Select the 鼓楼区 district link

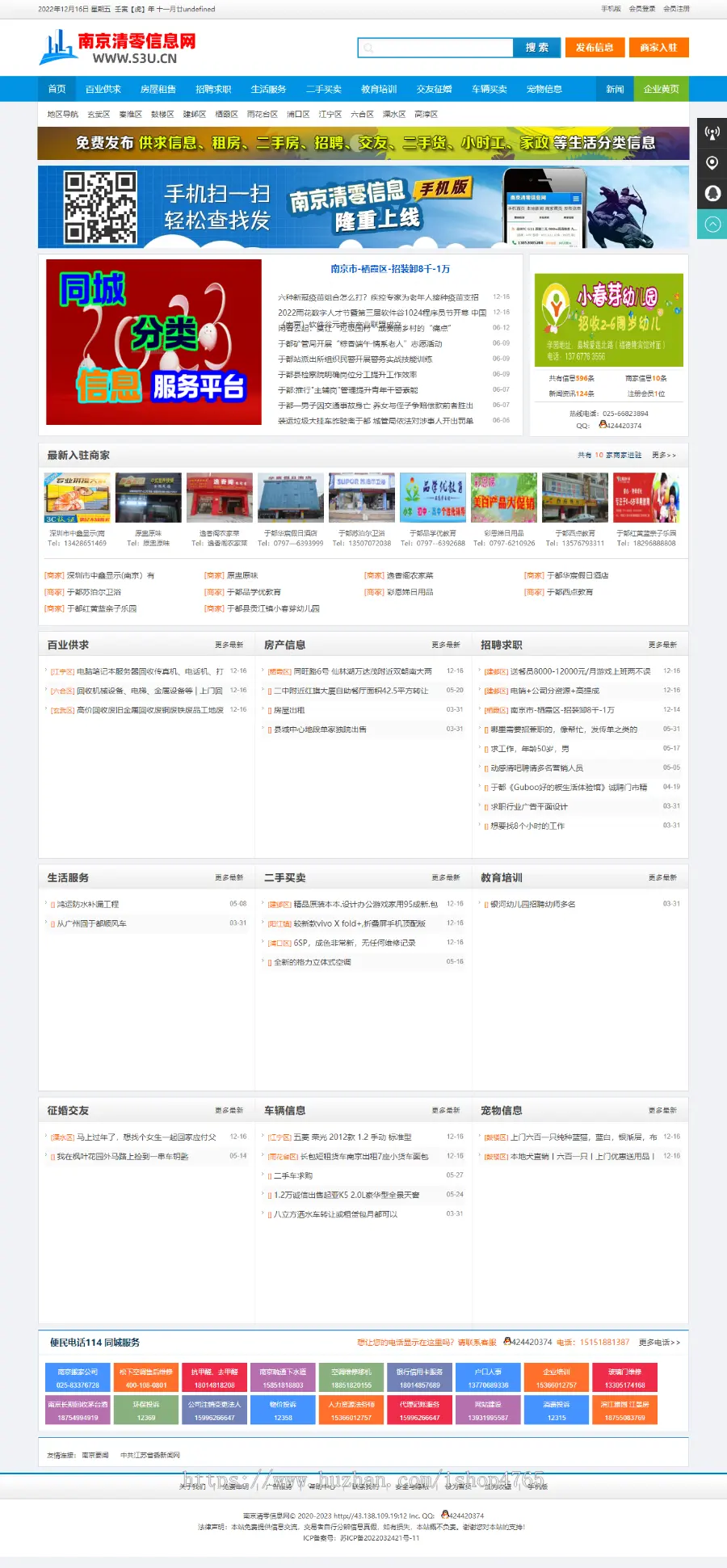tap(162, 115)
